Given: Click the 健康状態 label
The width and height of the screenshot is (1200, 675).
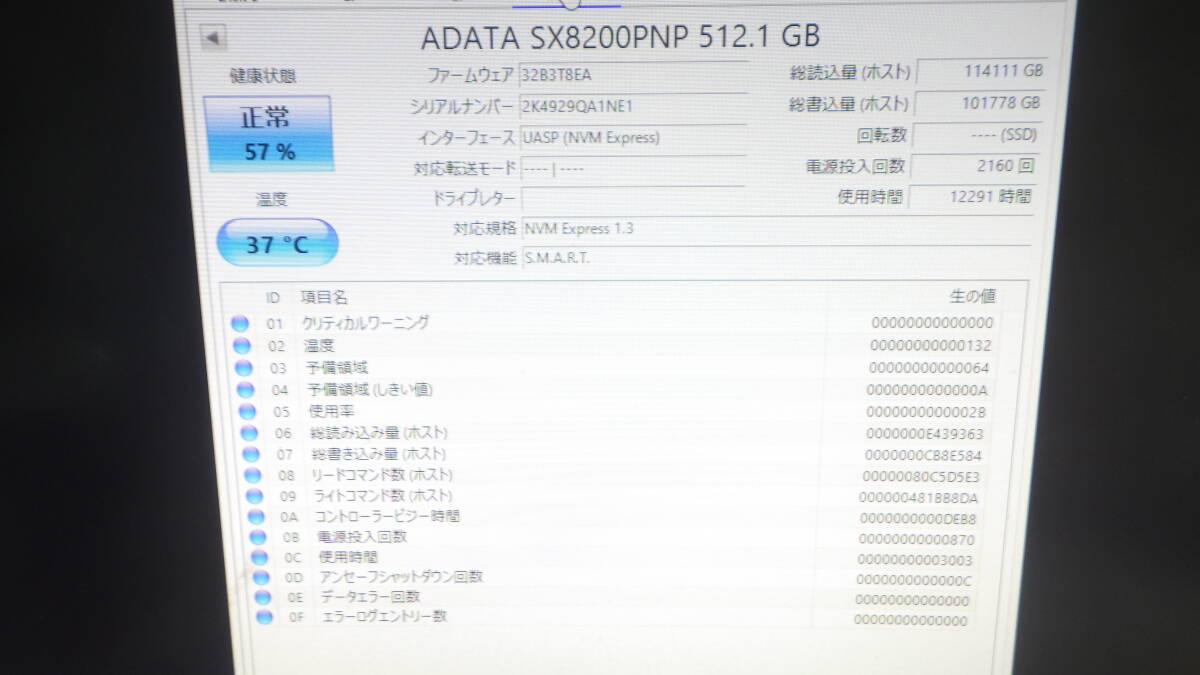Looking at the screenshot, I should click(263, 76).
